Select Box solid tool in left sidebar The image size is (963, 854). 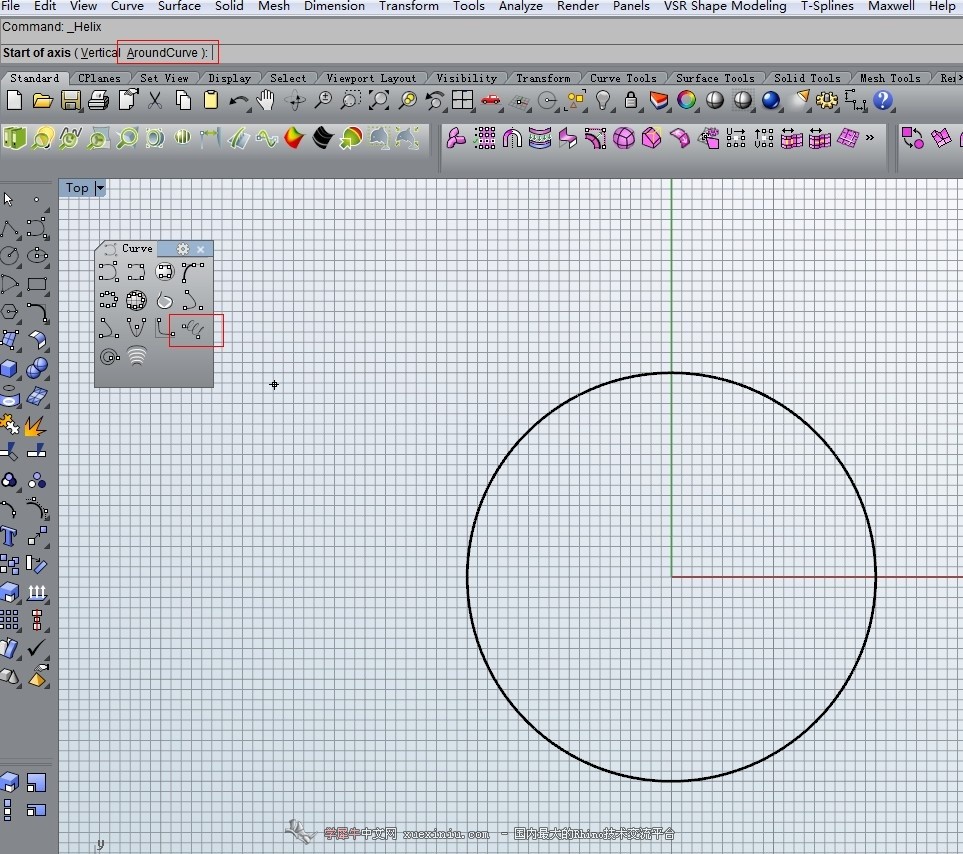(x=9, y=368)
